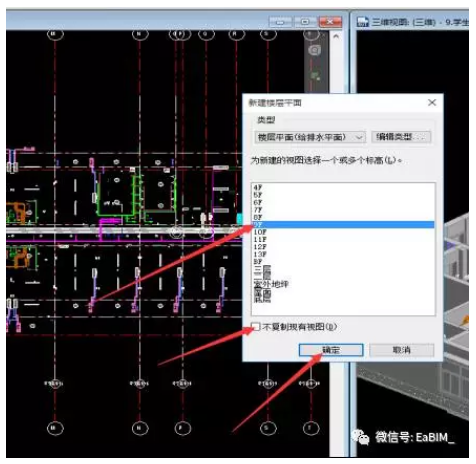The image size is (476, 464).
Task: Click the 编辑类型 button
Action: pos(401,137)
